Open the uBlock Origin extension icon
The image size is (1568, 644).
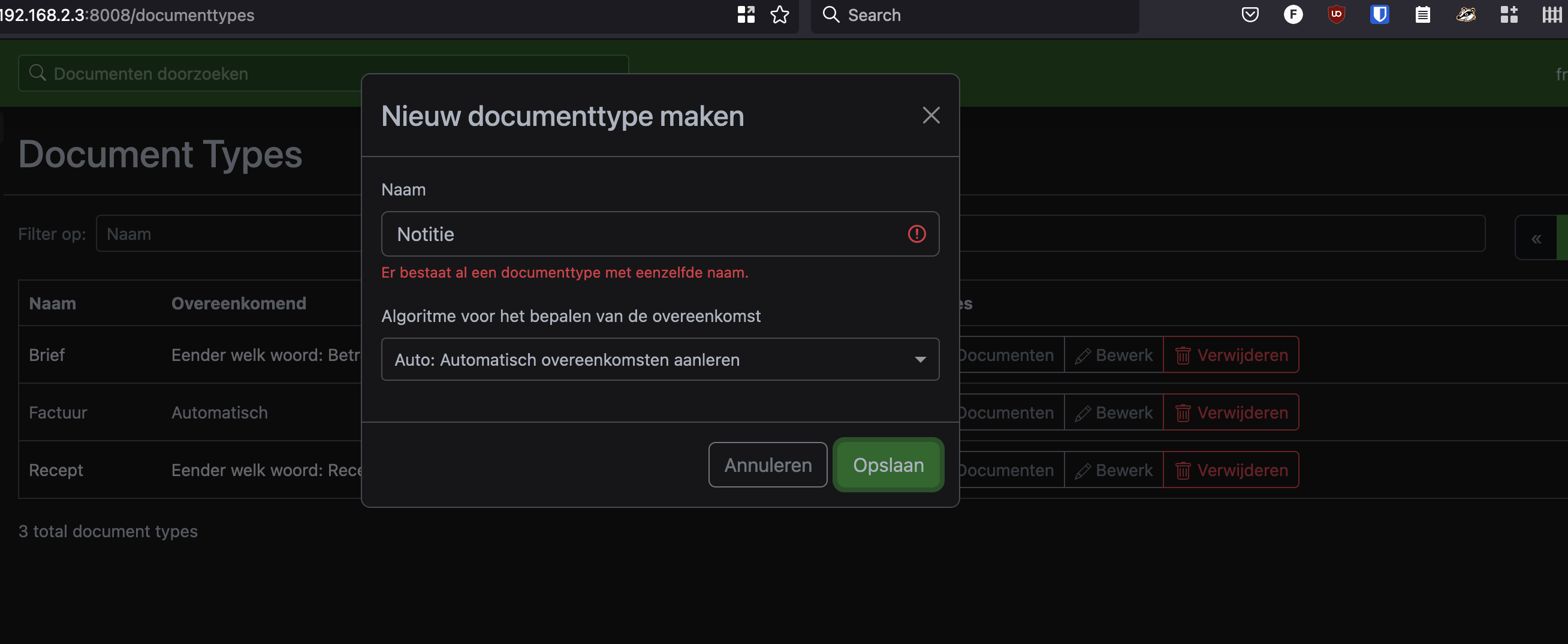click(1336, 14)
